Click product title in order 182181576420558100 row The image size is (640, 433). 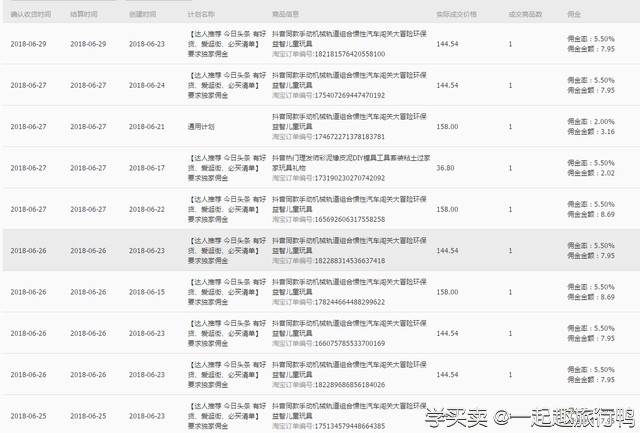(x=349, y=39)
